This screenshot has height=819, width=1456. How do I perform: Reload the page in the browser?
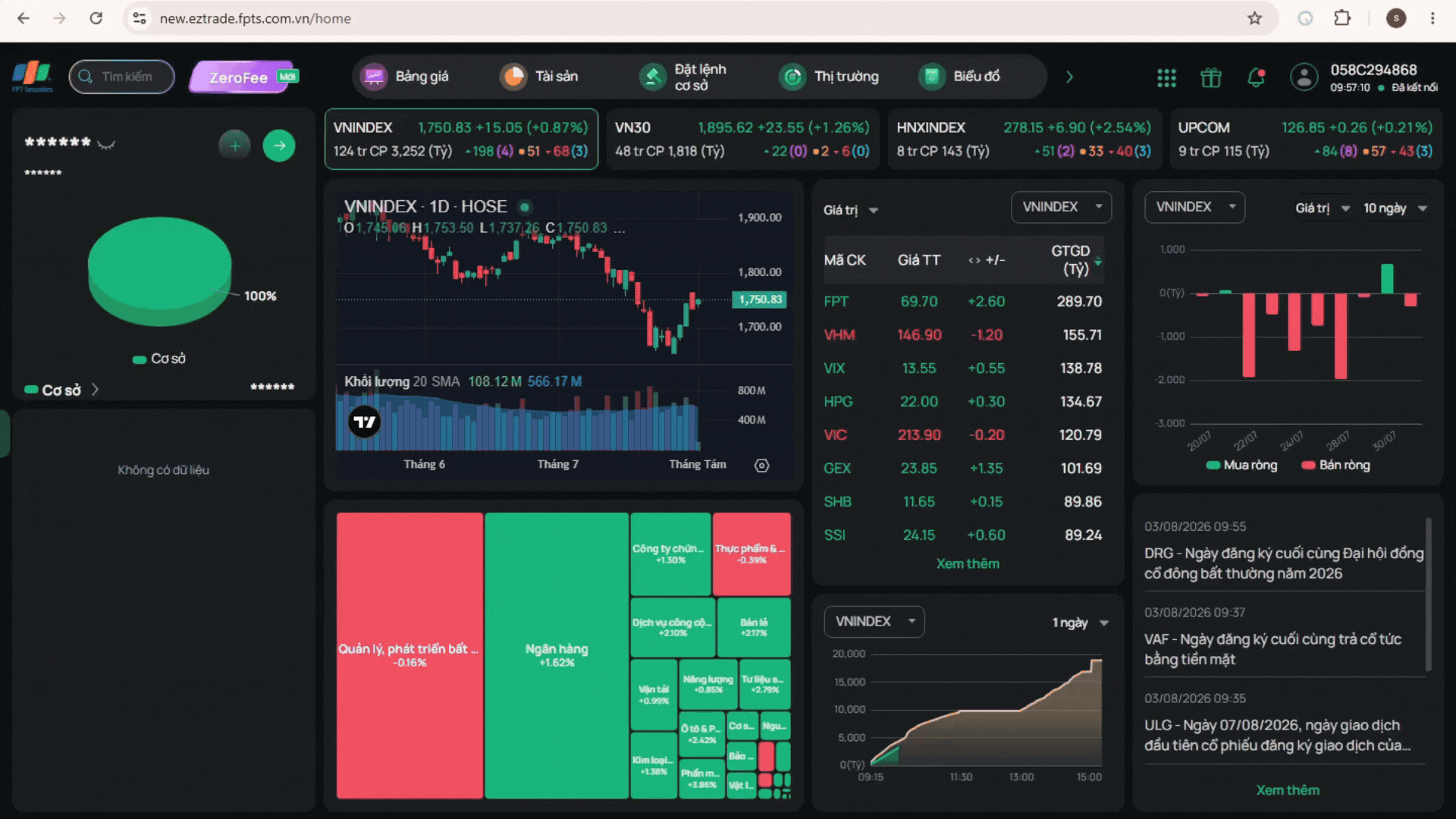click(96, 18)
